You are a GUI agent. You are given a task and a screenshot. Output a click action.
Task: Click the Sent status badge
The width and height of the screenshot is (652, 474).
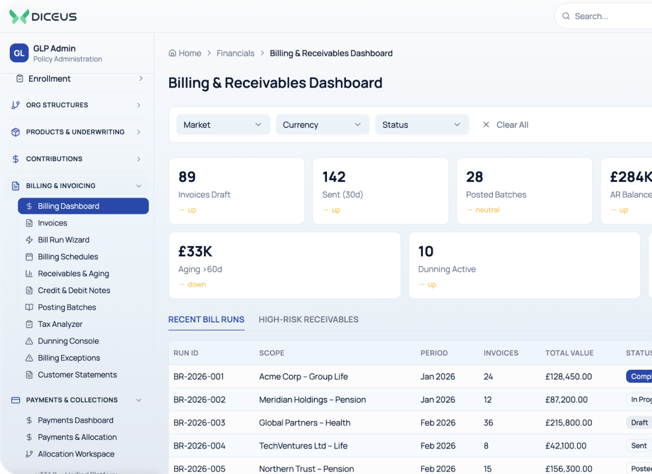tap(639, 446)
